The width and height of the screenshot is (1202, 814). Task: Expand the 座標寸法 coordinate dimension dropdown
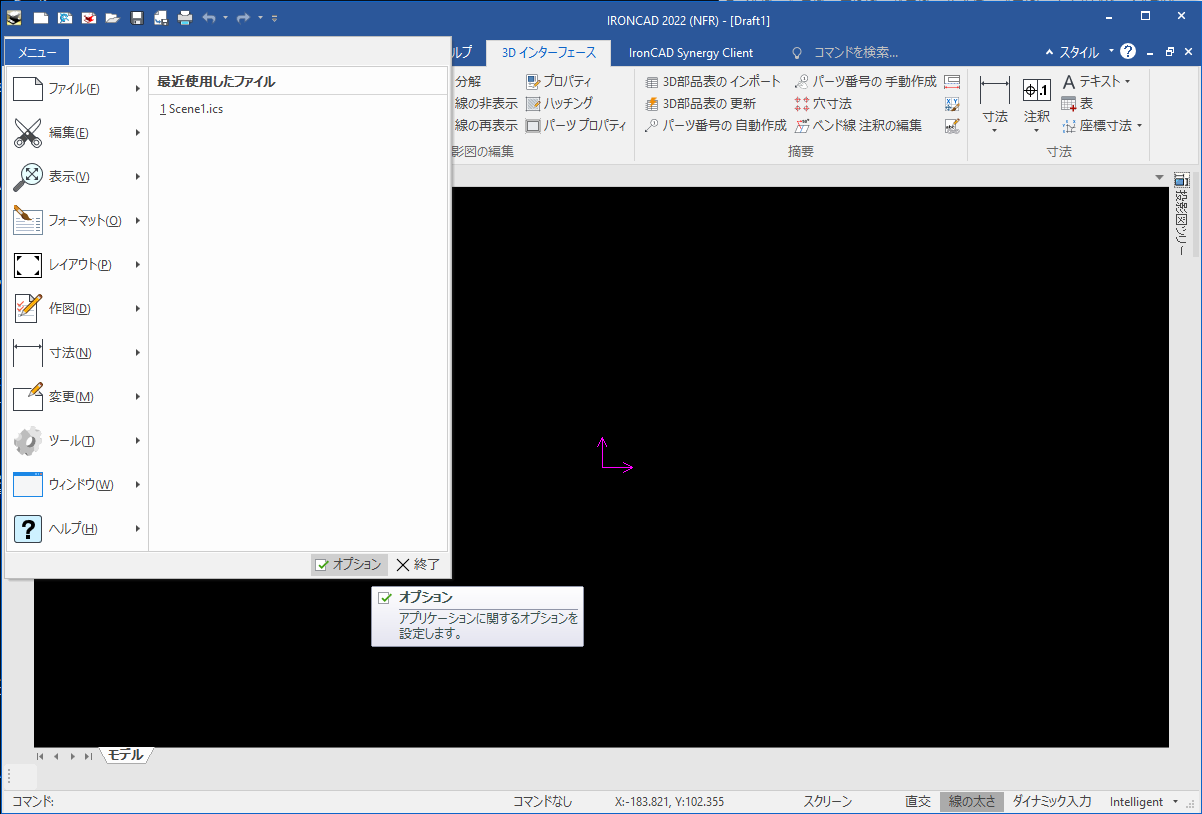[1139, 126]
